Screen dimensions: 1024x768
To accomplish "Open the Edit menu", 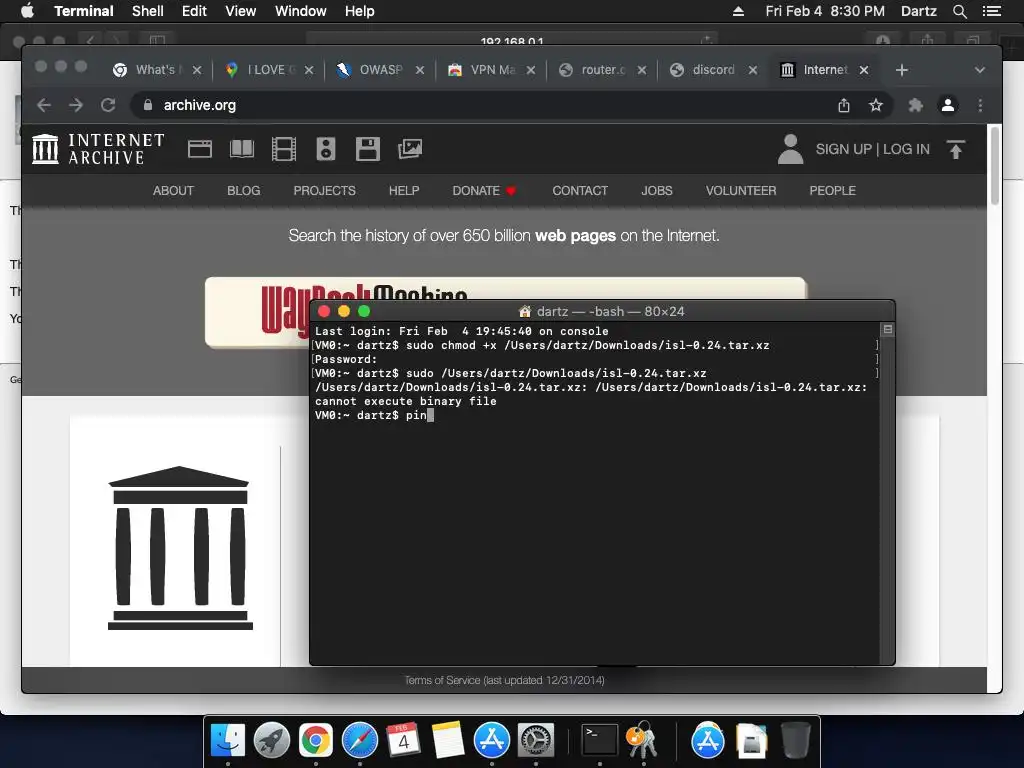I will point(194,11).
